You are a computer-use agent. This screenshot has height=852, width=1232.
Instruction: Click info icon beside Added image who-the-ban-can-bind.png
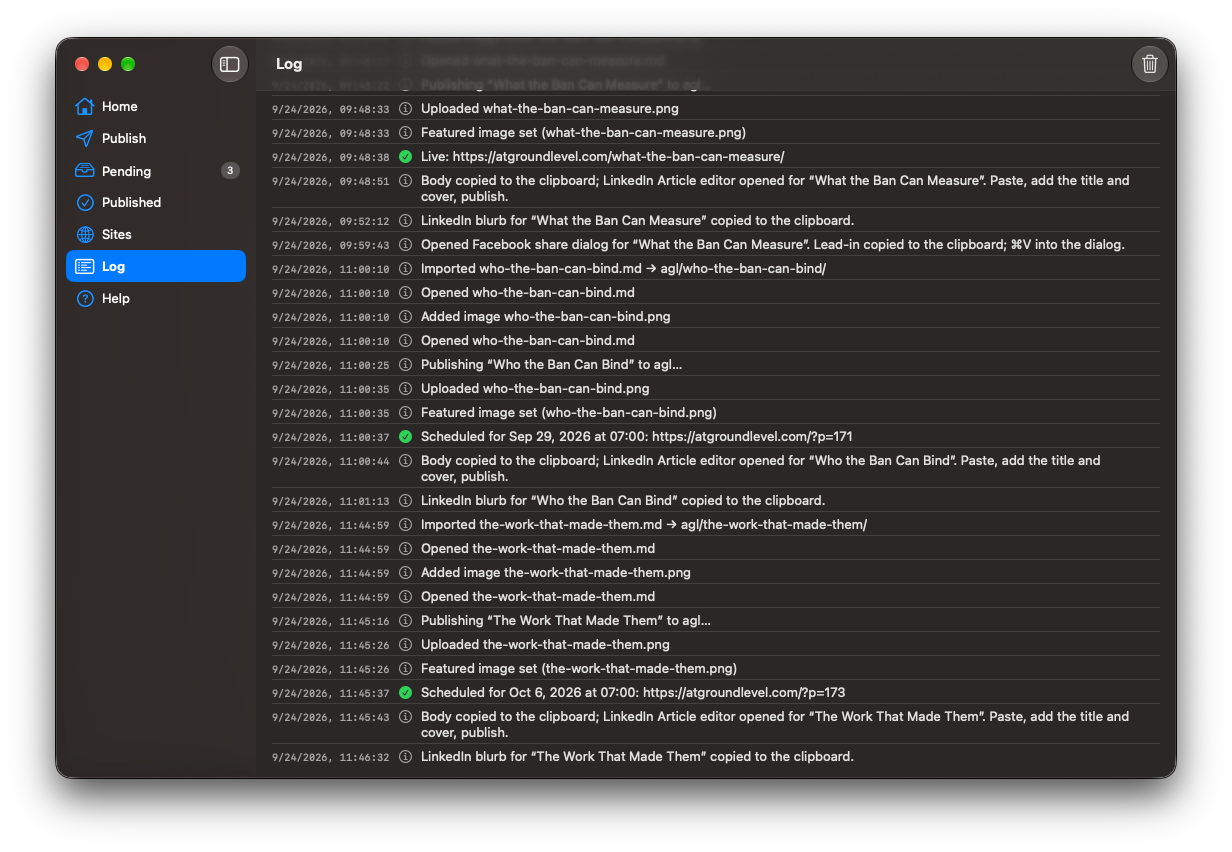pyautogui.click(x=405, y=316)
